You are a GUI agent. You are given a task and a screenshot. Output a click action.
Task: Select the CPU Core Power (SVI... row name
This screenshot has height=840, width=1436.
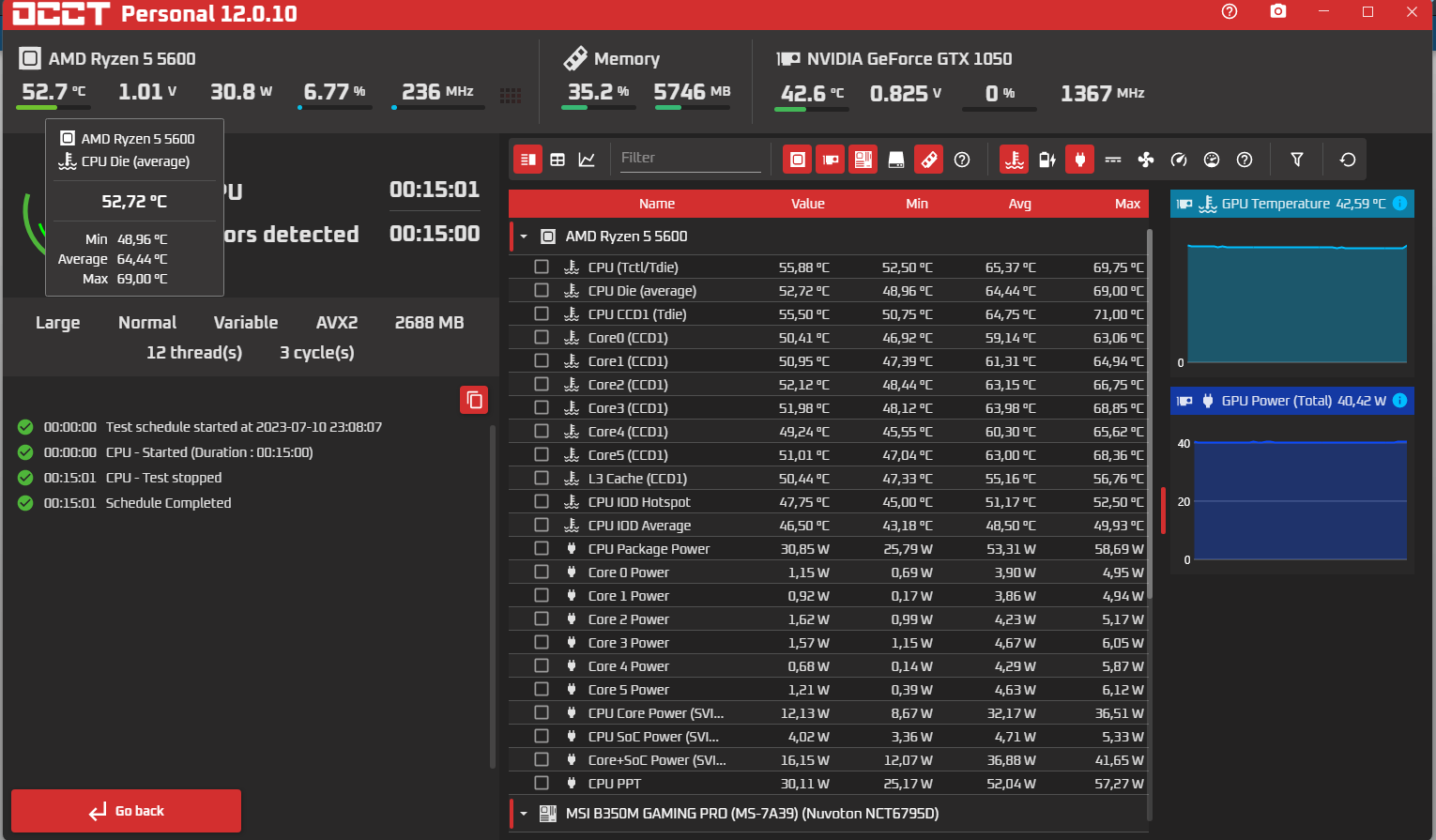pos(656,713)
